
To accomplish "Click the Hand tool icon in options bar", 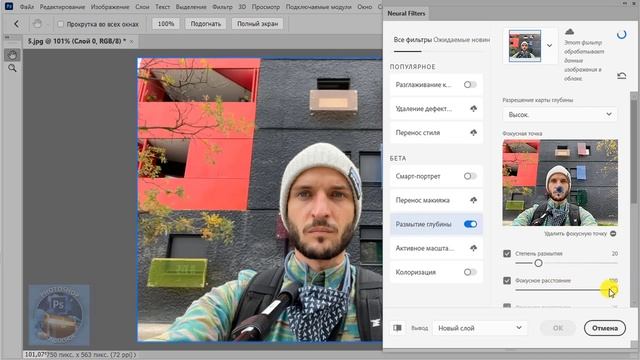I will (37, 24).
